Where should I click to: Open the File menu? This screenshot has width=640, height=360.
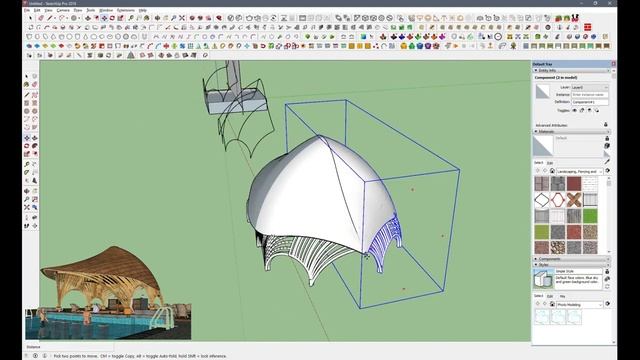(x=27, y=10)
